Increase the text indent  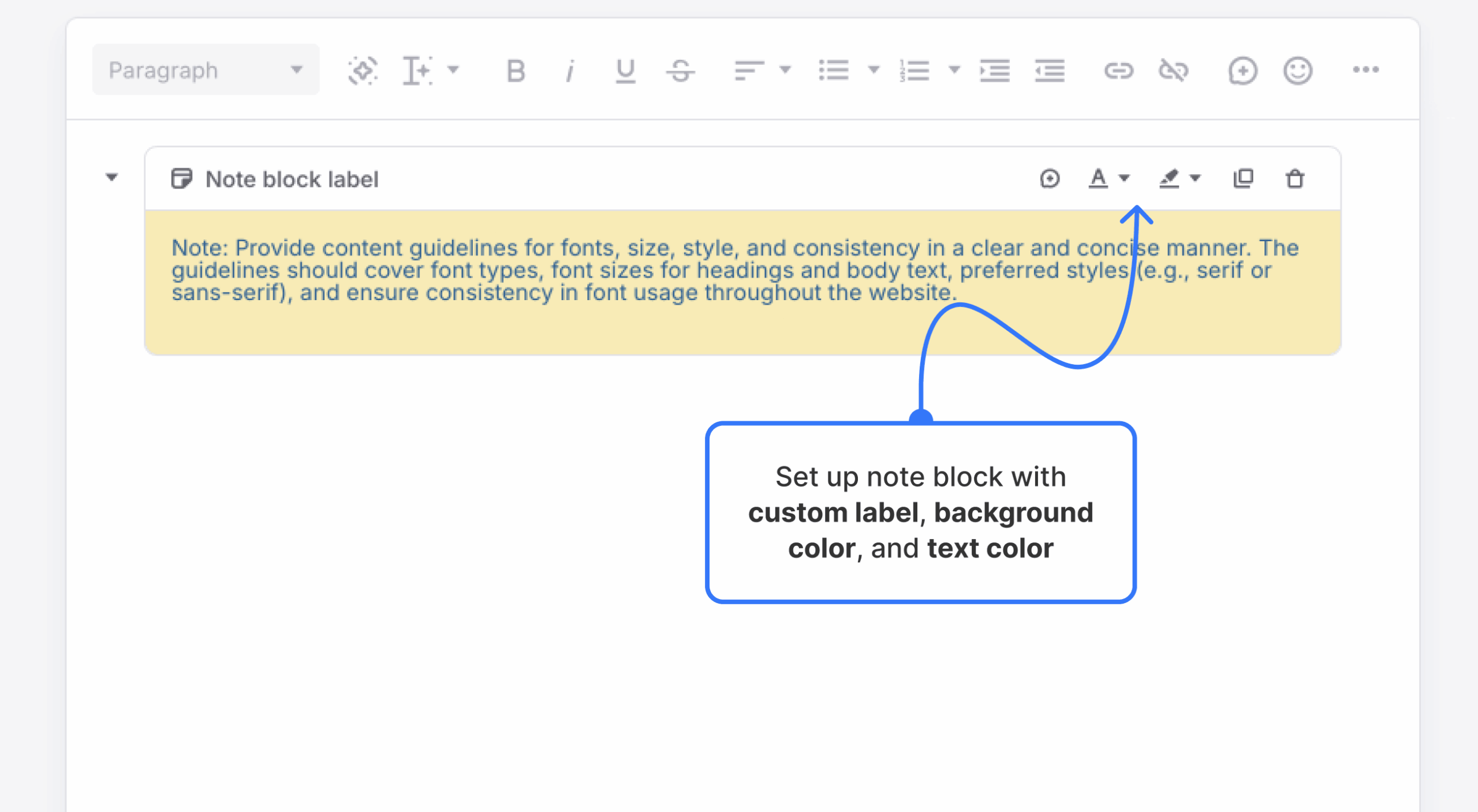[994, 70]
